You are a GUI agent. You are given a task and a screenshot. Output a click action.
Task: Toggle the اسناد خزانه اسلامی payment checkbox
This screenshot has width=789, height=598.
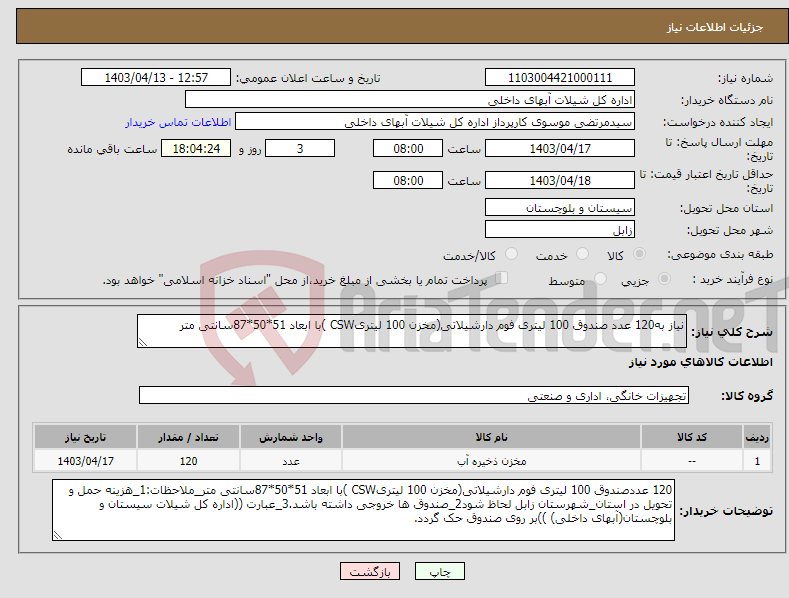[502, 278]
